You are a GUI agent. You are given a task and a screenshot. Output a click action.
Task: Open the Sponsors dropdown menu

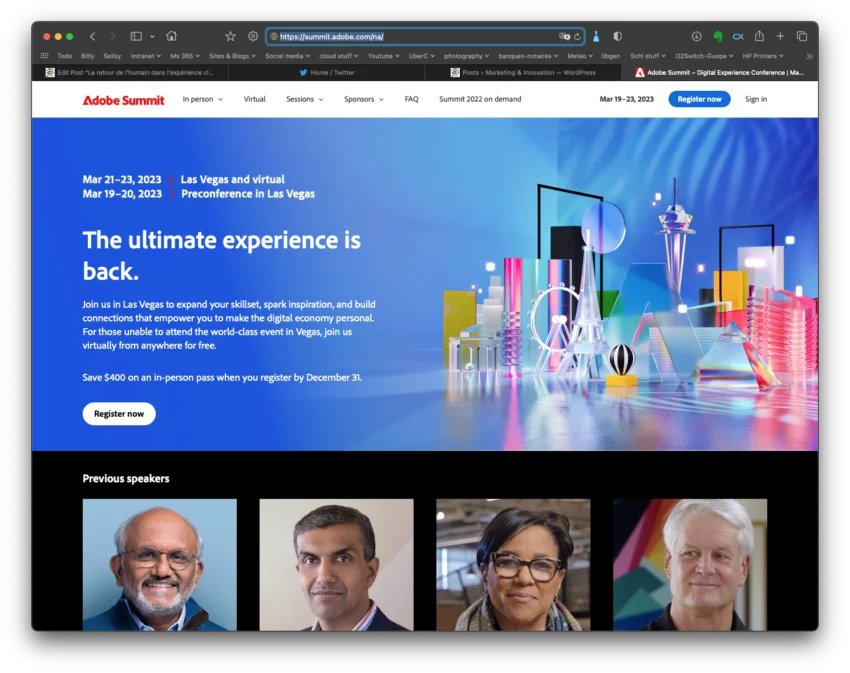coord(363,99)
